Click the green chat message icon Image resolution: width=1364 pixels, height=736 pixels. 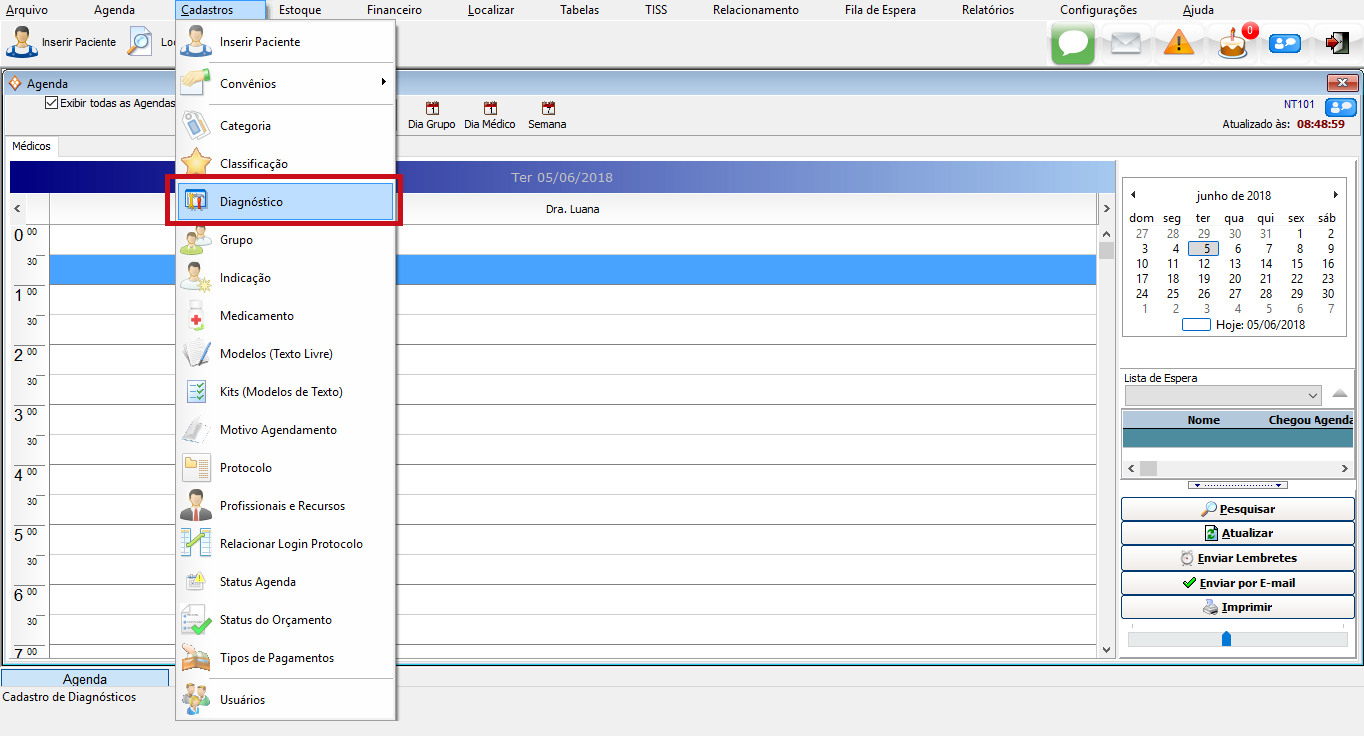(x=1073, y=43)
